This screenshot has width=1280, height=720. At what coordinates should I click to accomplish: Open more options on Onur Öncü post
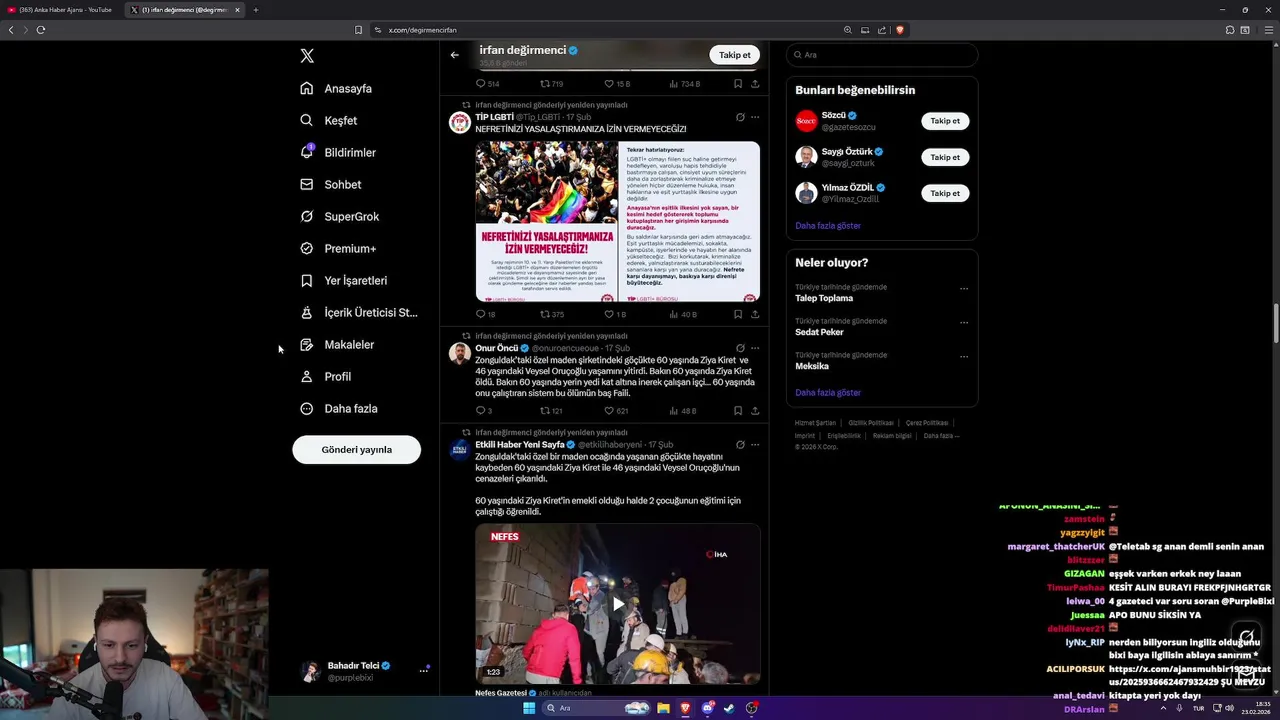[755, 348]
